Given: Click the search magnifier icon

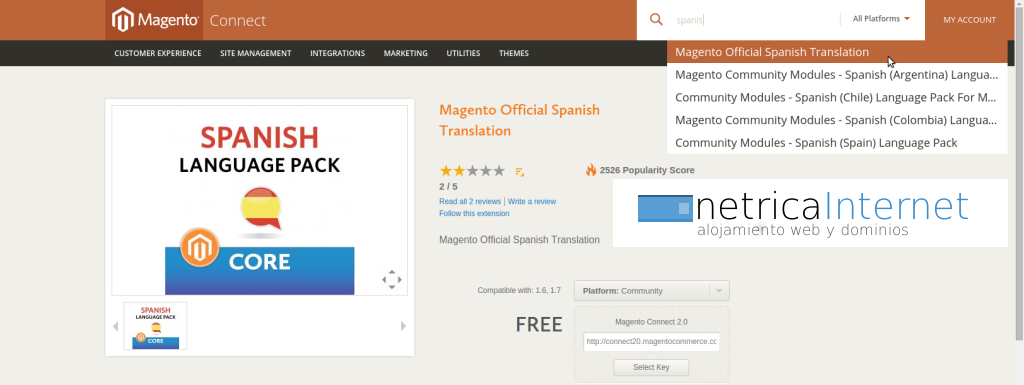Looking at the screenshot, I should pos(656,20).
